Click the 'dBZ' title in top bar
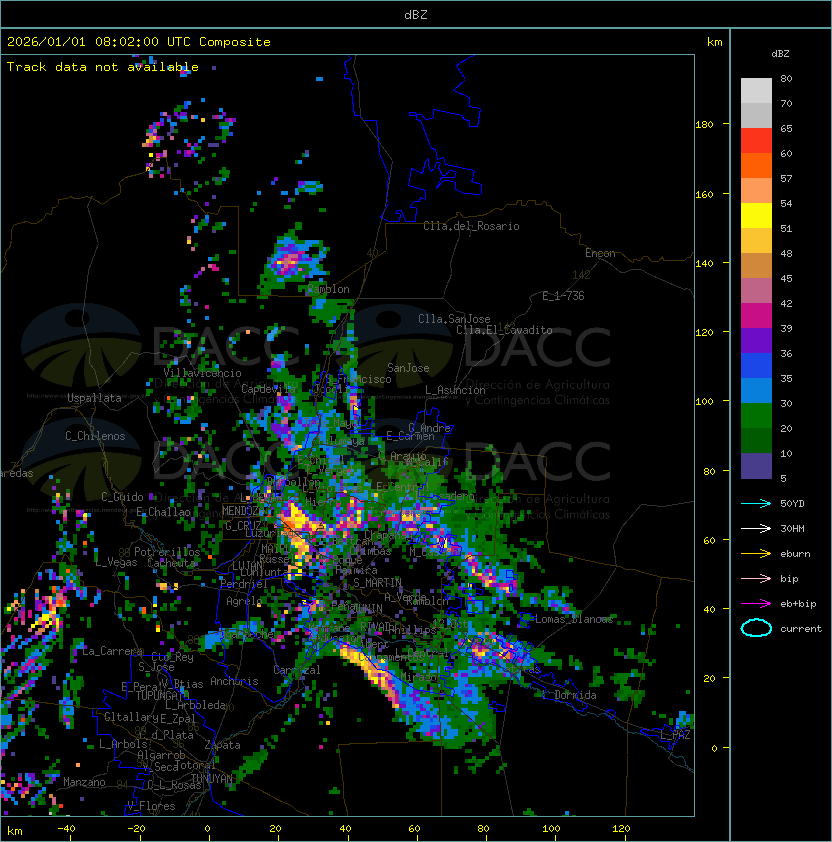Screen dimensions: 832x842 click(416, 14)
